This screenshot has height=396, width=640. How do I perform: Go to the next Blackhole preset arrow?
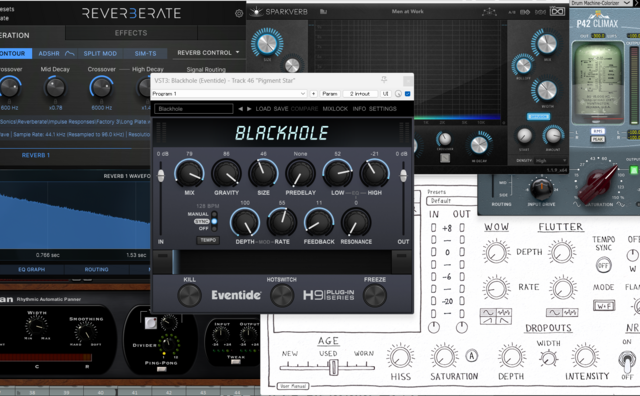tap(249, 109)
